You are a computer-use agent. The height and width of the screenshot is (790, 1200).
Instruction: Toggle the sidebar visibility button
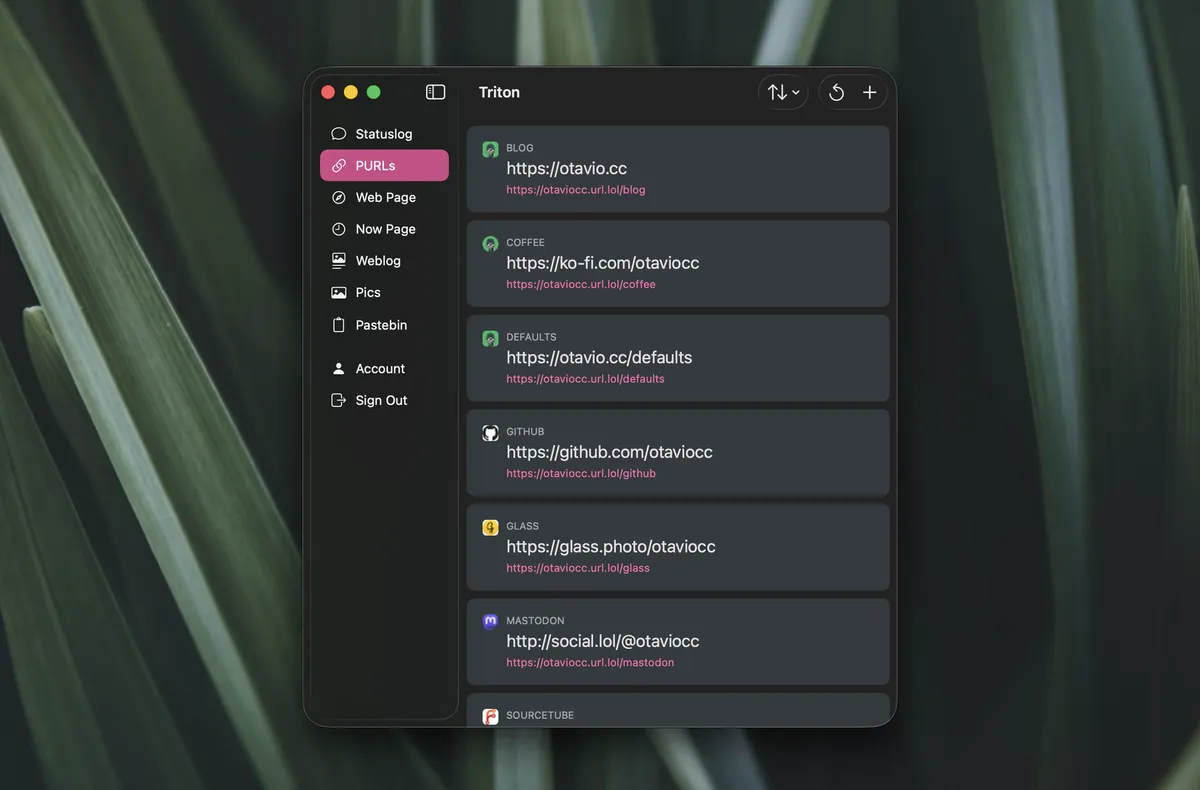click(435, 92)
